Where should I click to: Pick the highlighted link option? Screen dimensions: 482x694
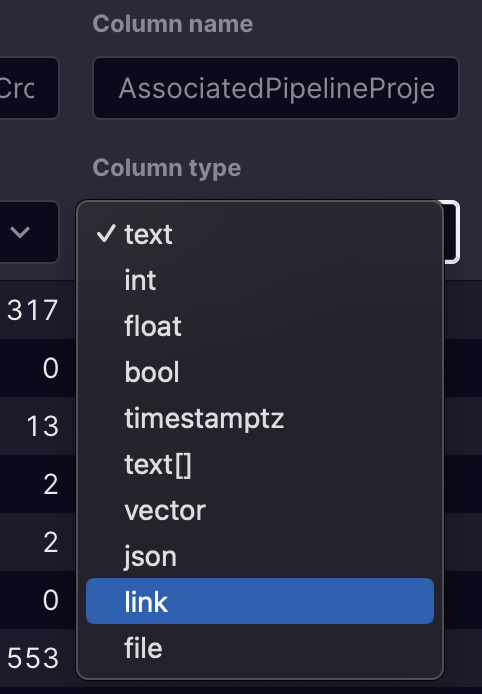260,601
